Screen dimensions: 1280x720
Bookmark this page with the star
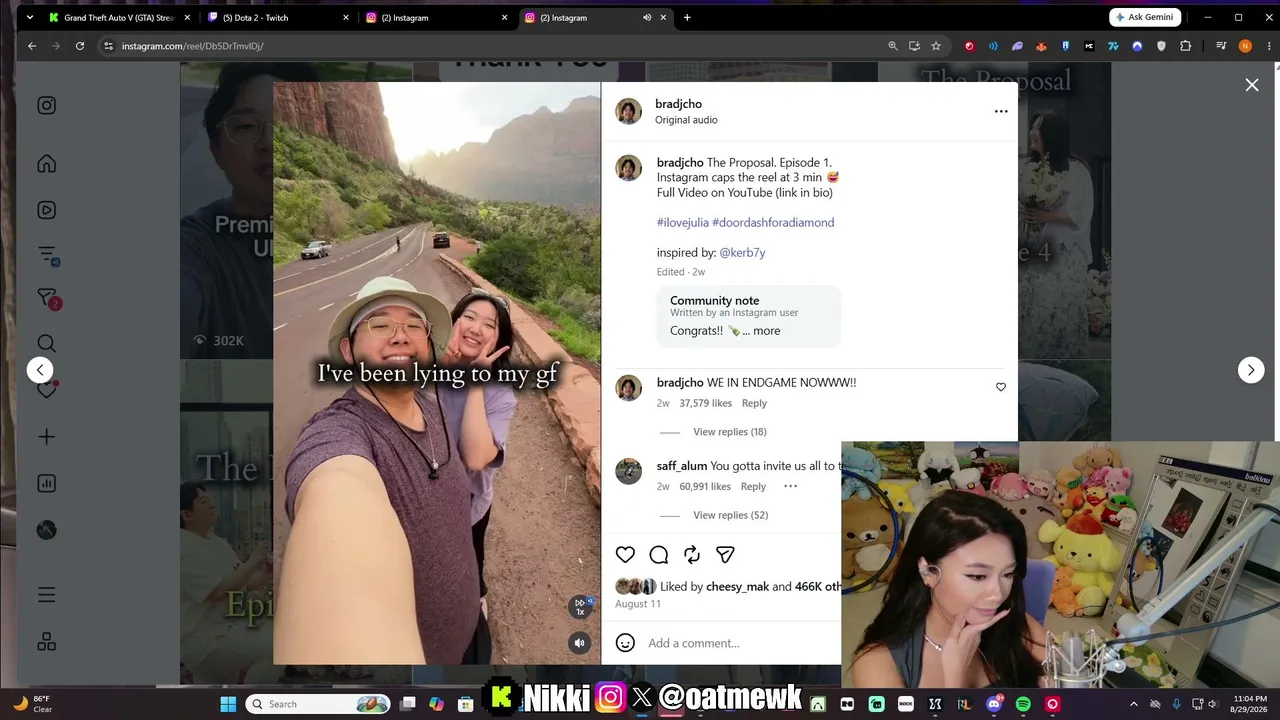[x=936, y=46]
